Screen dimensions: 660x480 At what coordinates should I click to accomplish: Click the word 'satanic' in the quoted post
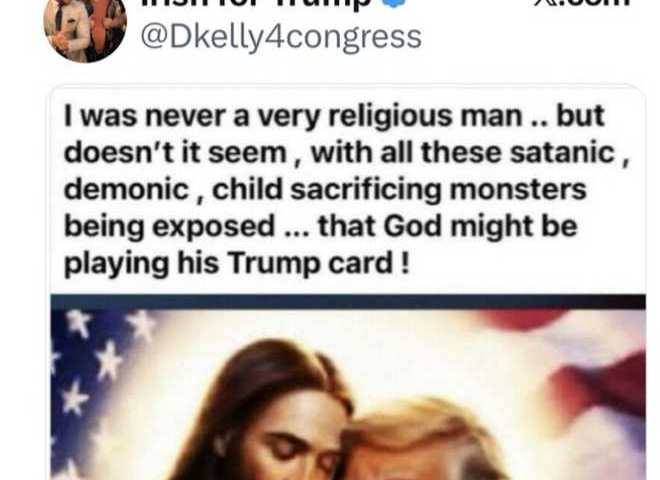click(x=563, y=152)
